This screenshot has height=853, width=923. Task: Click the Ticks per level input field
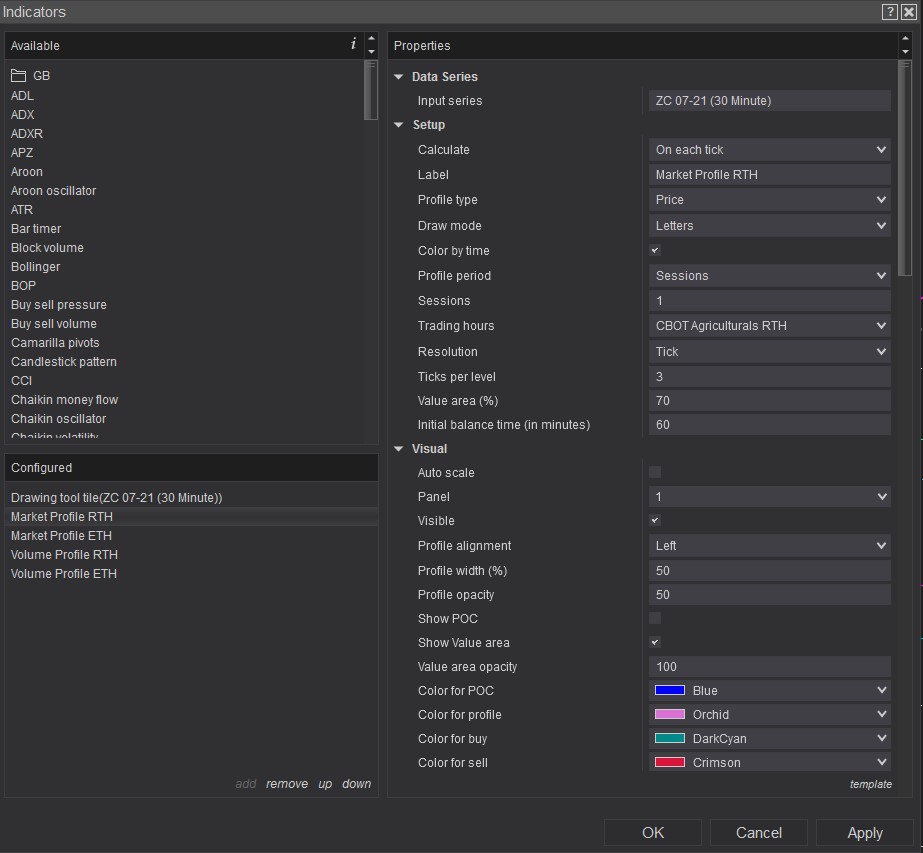769,377
